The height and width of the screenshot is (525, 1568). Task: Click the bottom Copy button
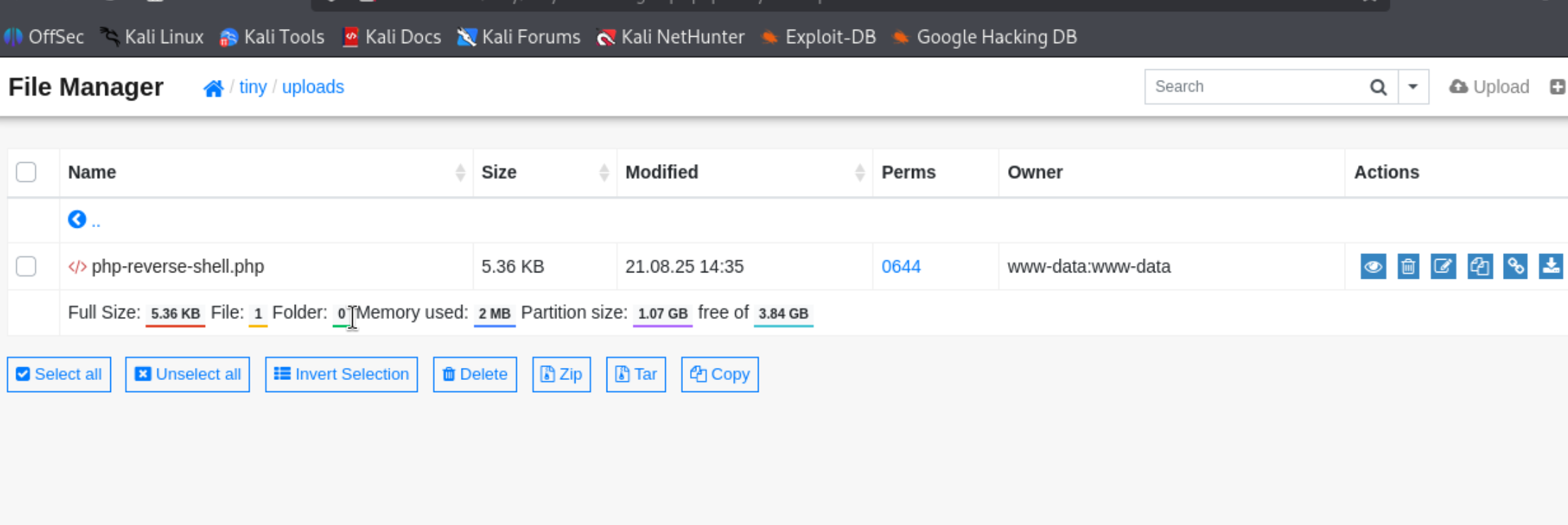pos(720,374)
